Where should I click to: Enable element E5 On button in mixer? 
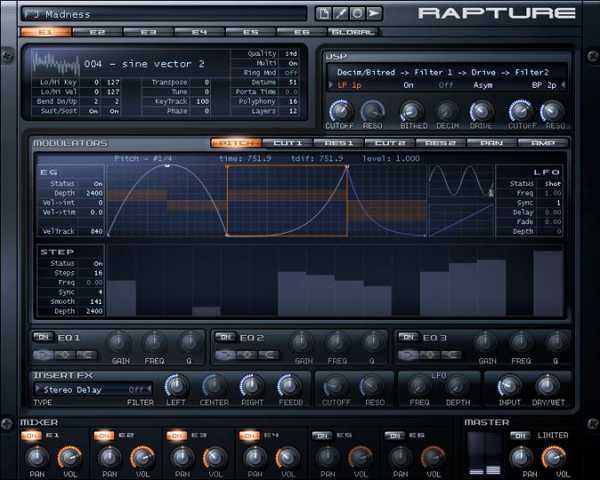click(322, 436)
